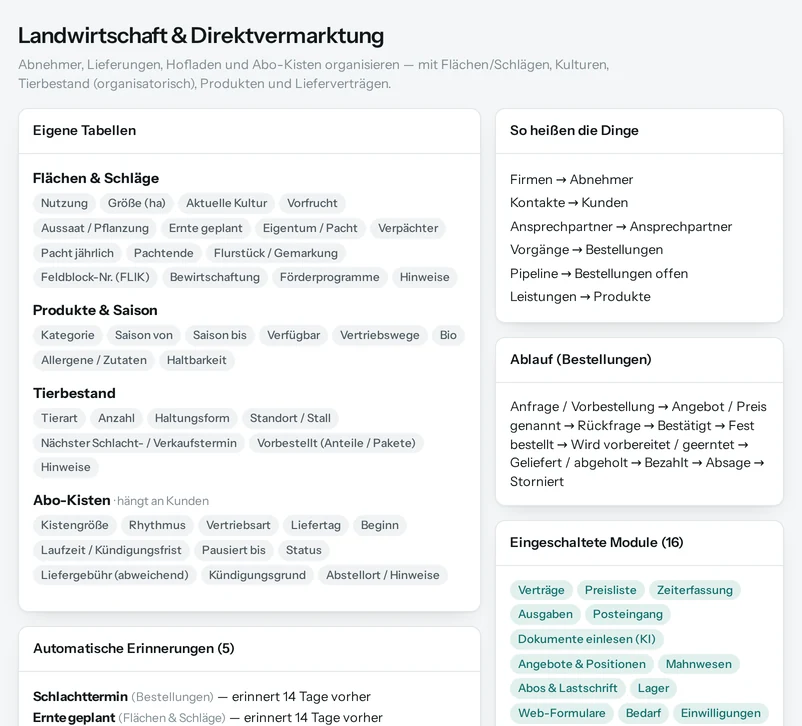Click the Pachtende chip
This screenshot has height=726, width=802.
pyautogui.click(x=164, y=253)
